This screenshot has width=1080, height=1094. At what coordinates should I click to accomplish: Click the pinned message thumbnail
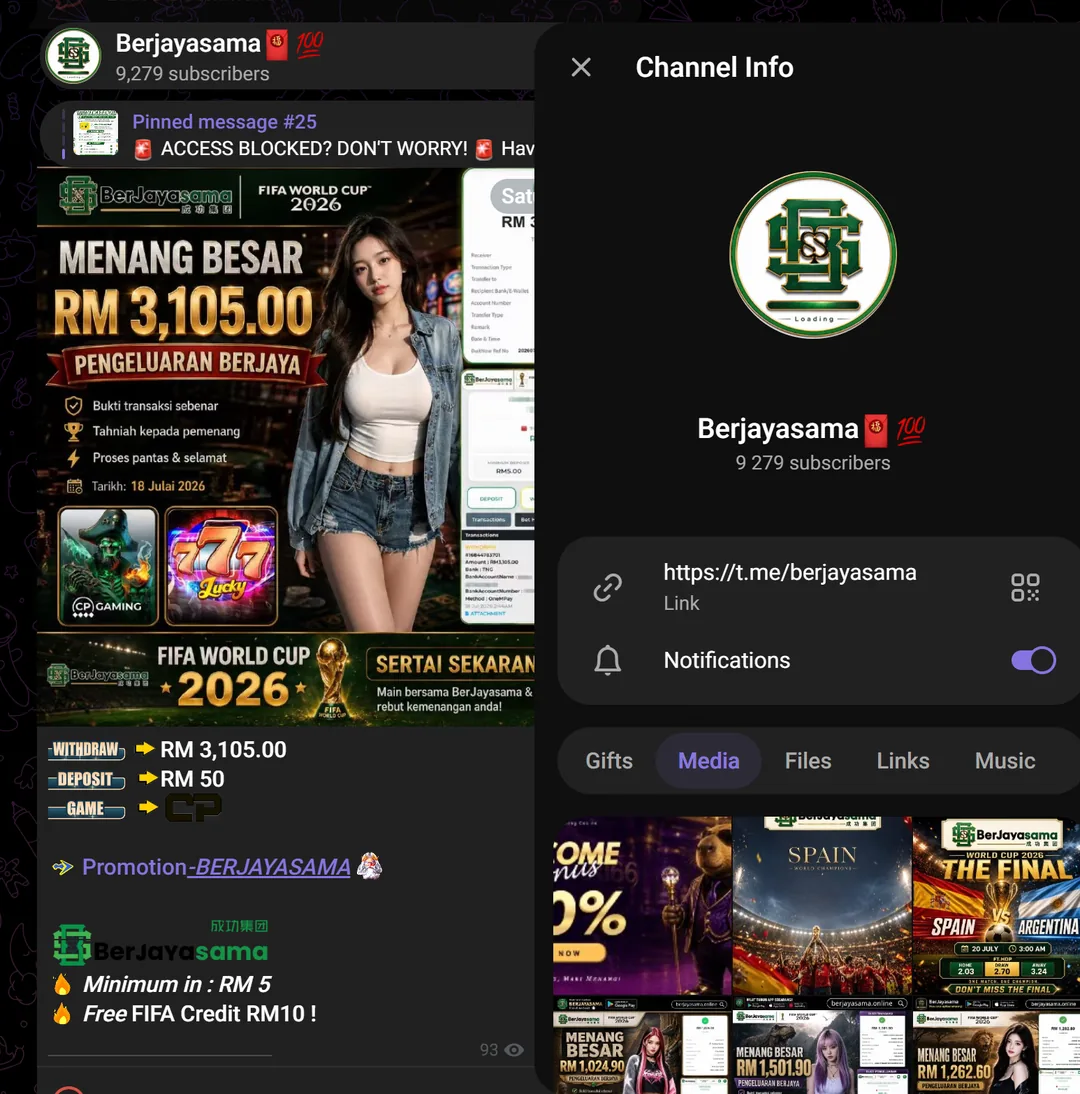pos(96,133)
